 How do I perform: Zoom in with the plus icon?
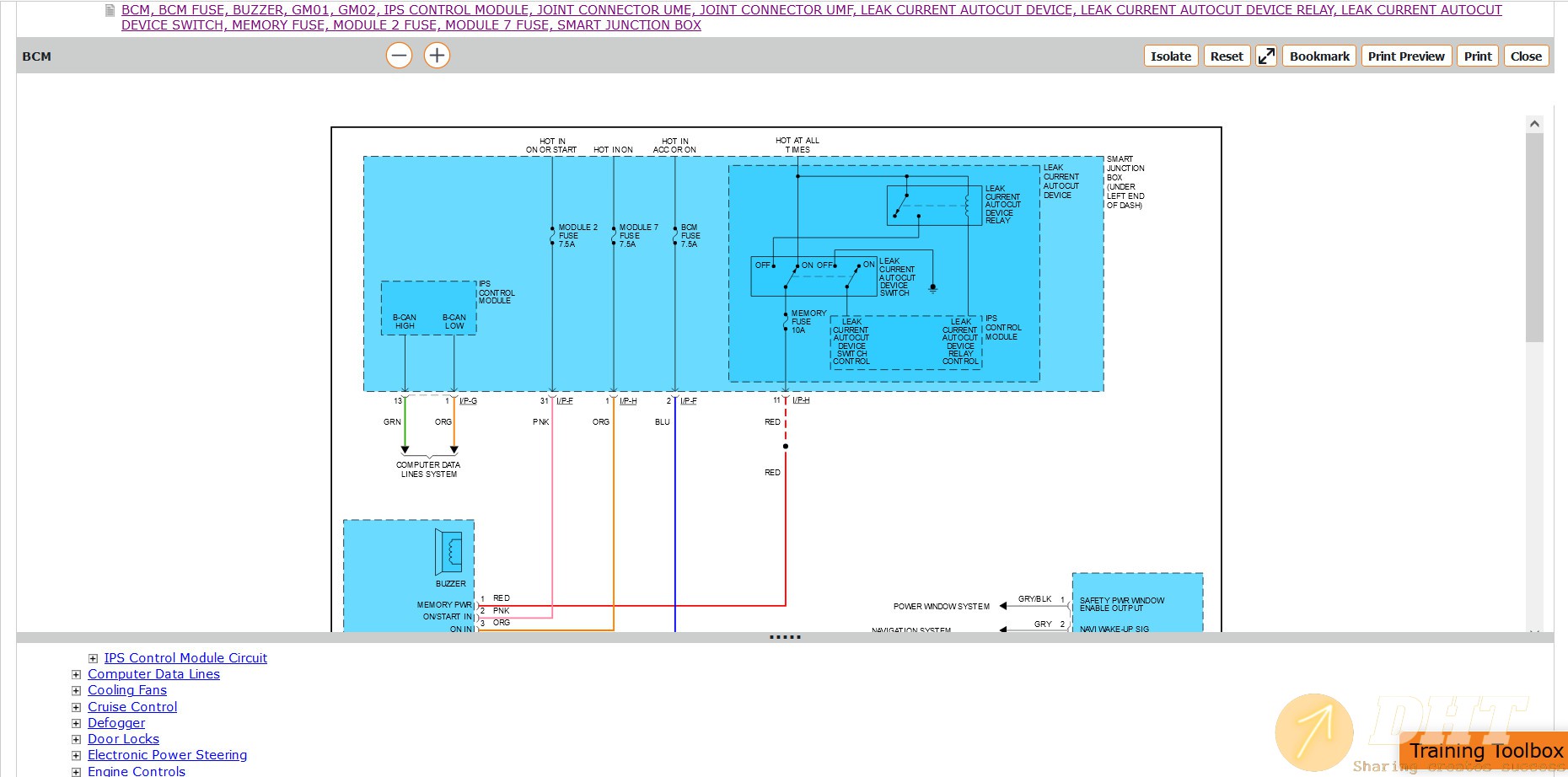click(437, 56)
